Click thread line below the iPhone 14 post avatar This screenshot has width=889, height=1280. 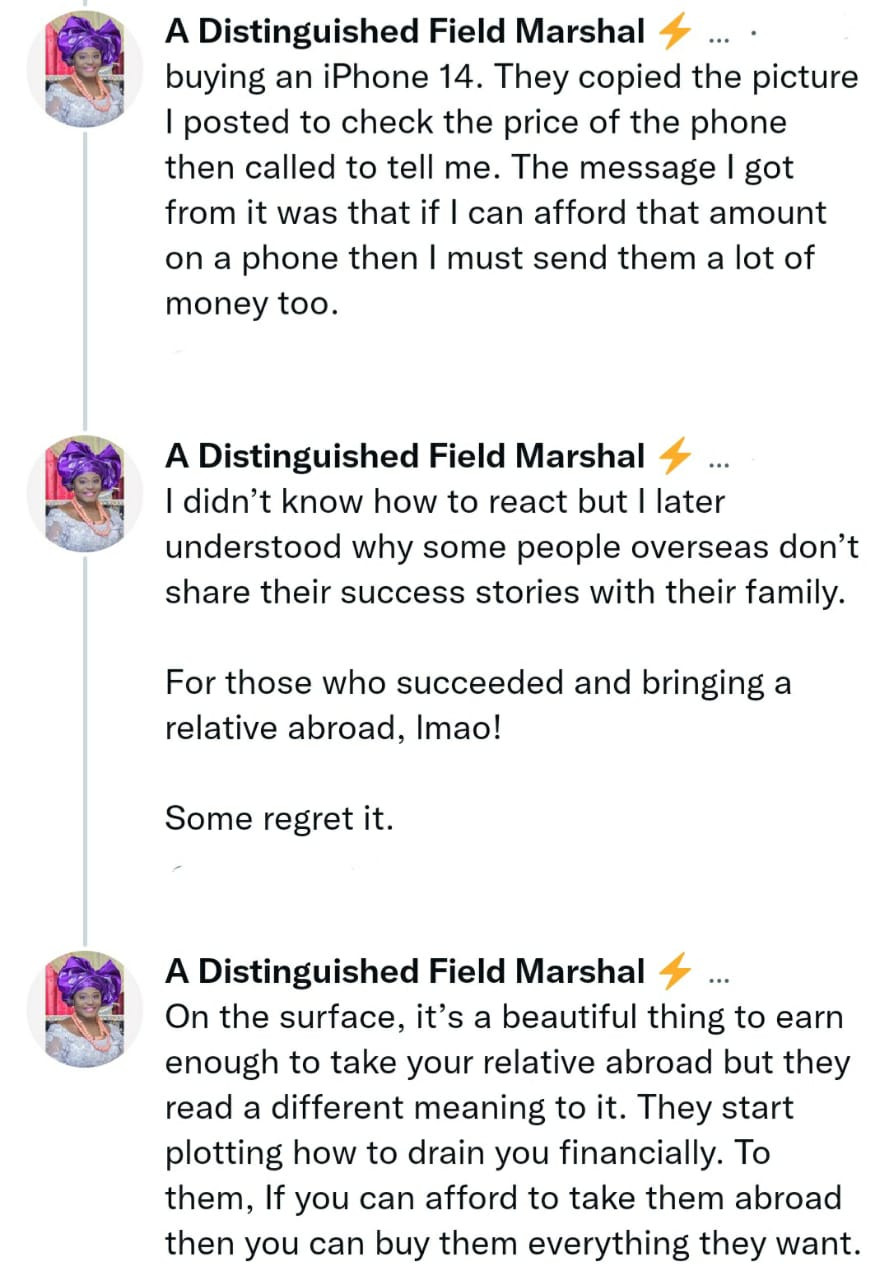[85, 270]
